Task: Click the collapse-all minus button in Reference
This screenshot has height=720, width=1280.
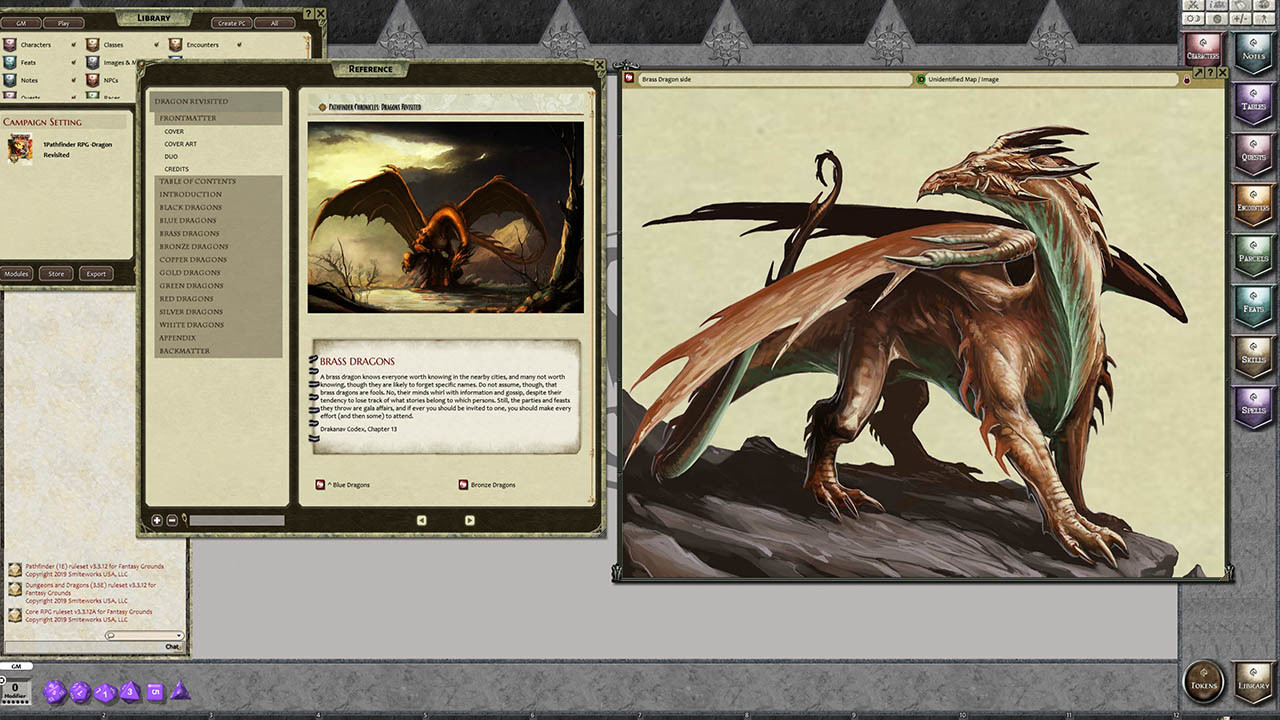Action: pyautogui.click(x=172, y=520)
